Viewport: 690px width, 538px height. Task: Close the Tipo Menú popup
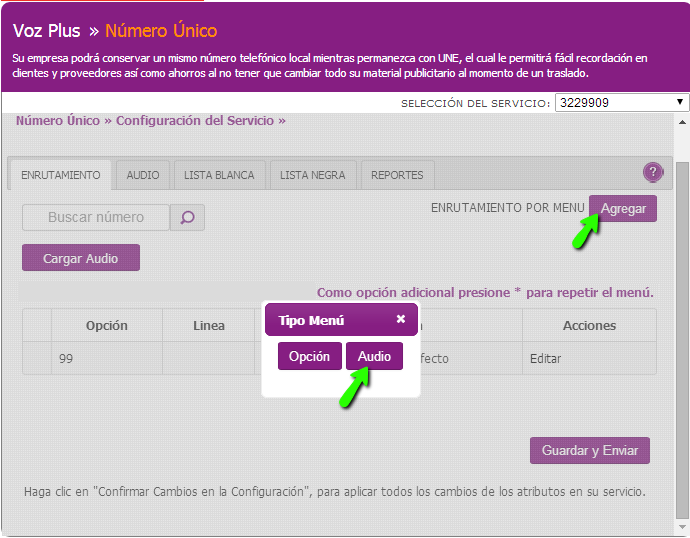click(x=400, y=319)
